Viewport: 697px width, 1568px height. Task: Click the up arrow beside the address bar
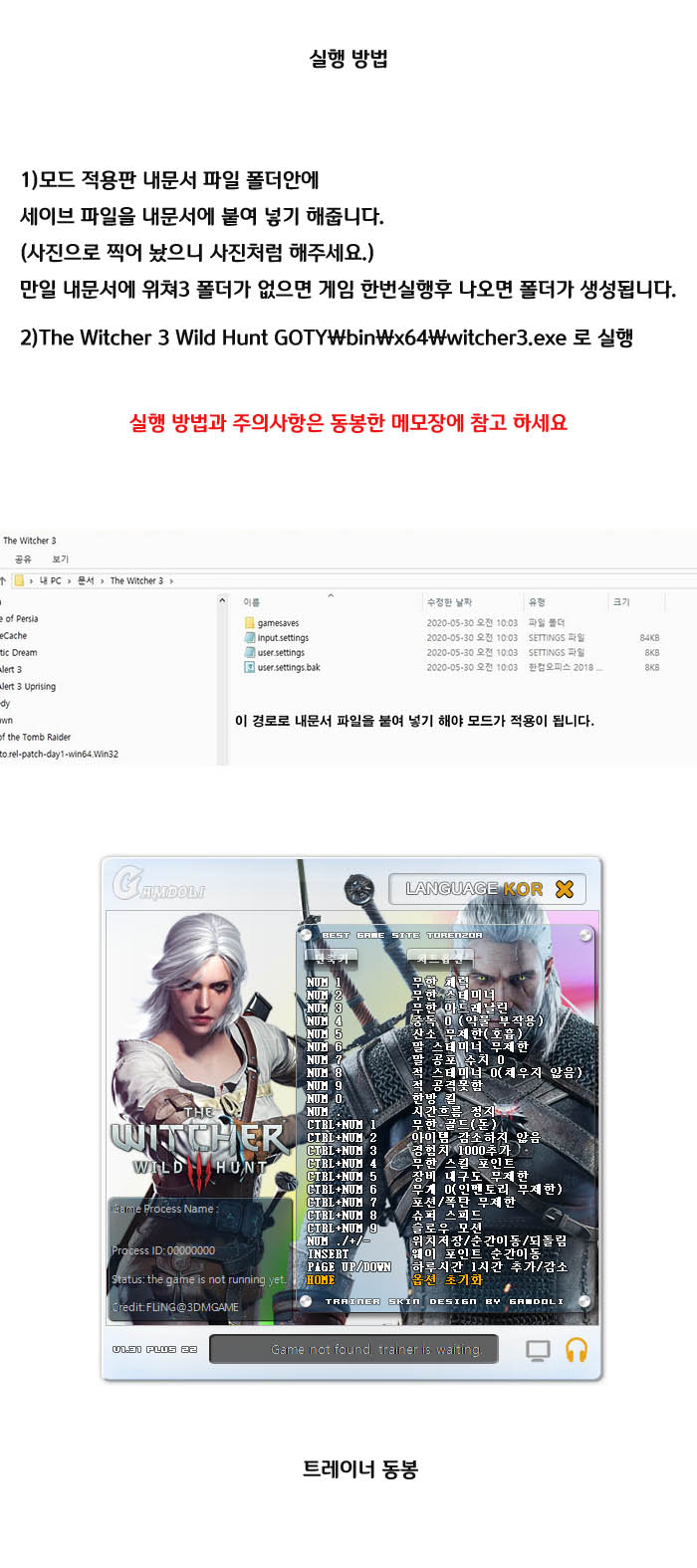coord(4,580)
